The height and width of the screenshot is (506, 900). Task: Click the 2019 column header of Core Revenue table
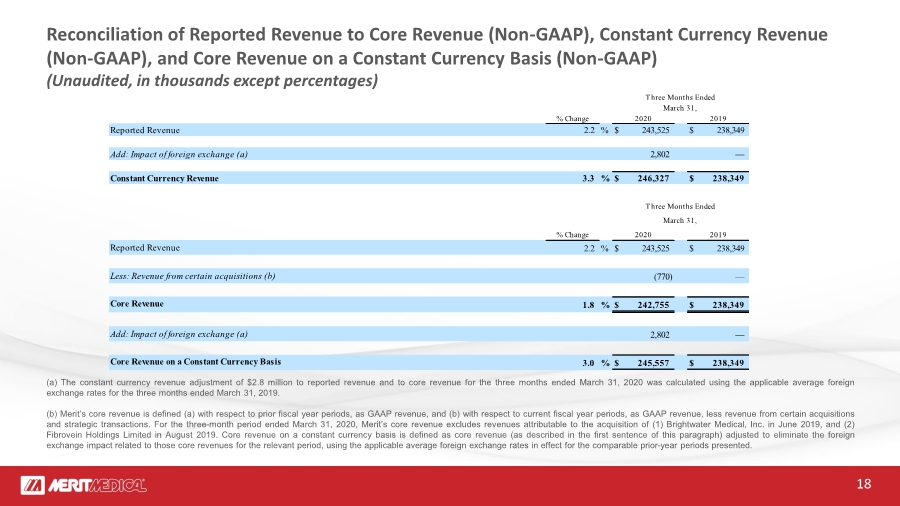717,235
